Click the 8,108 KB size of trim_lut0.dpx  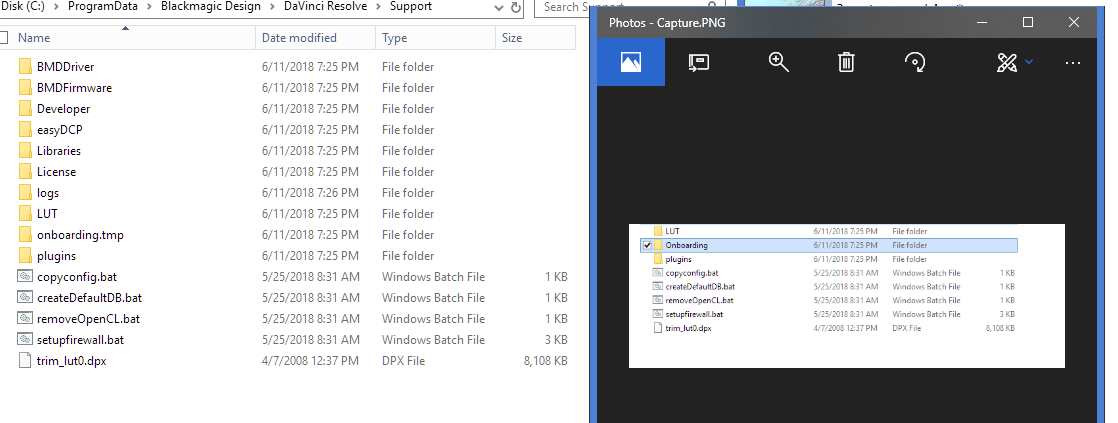pos(545,361)
